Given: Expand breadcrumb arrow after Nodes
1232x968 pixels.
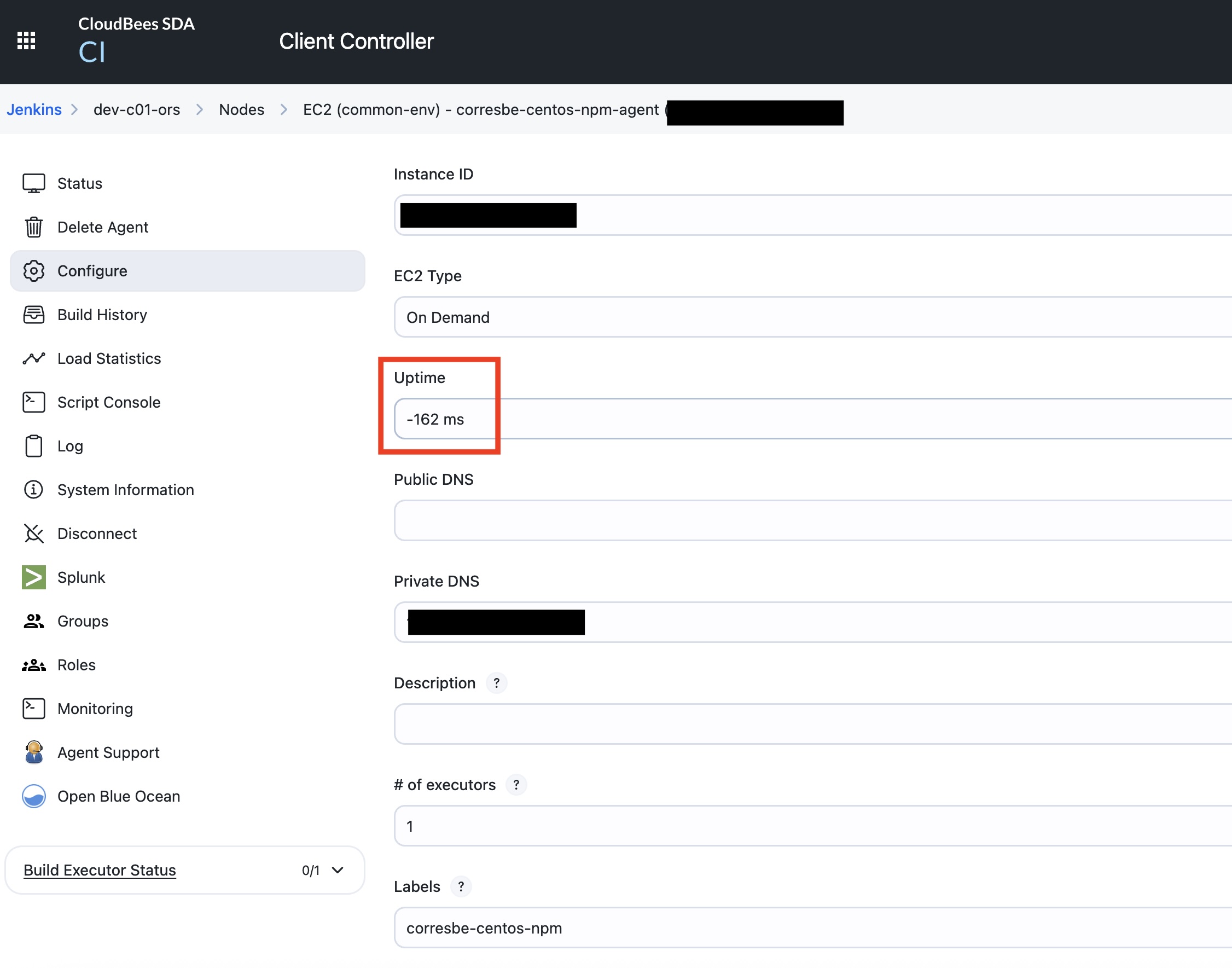Looking at the screenshot, I should (284, 109).
